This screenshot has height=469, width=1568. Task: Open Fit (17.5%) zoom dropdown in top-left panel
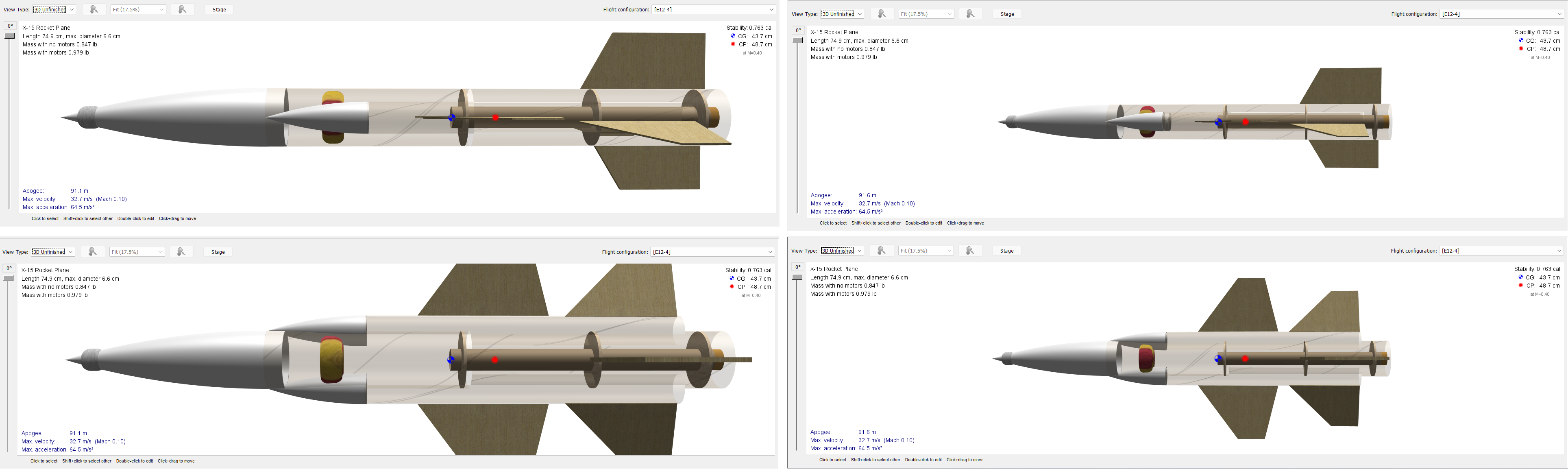(138, 9)
